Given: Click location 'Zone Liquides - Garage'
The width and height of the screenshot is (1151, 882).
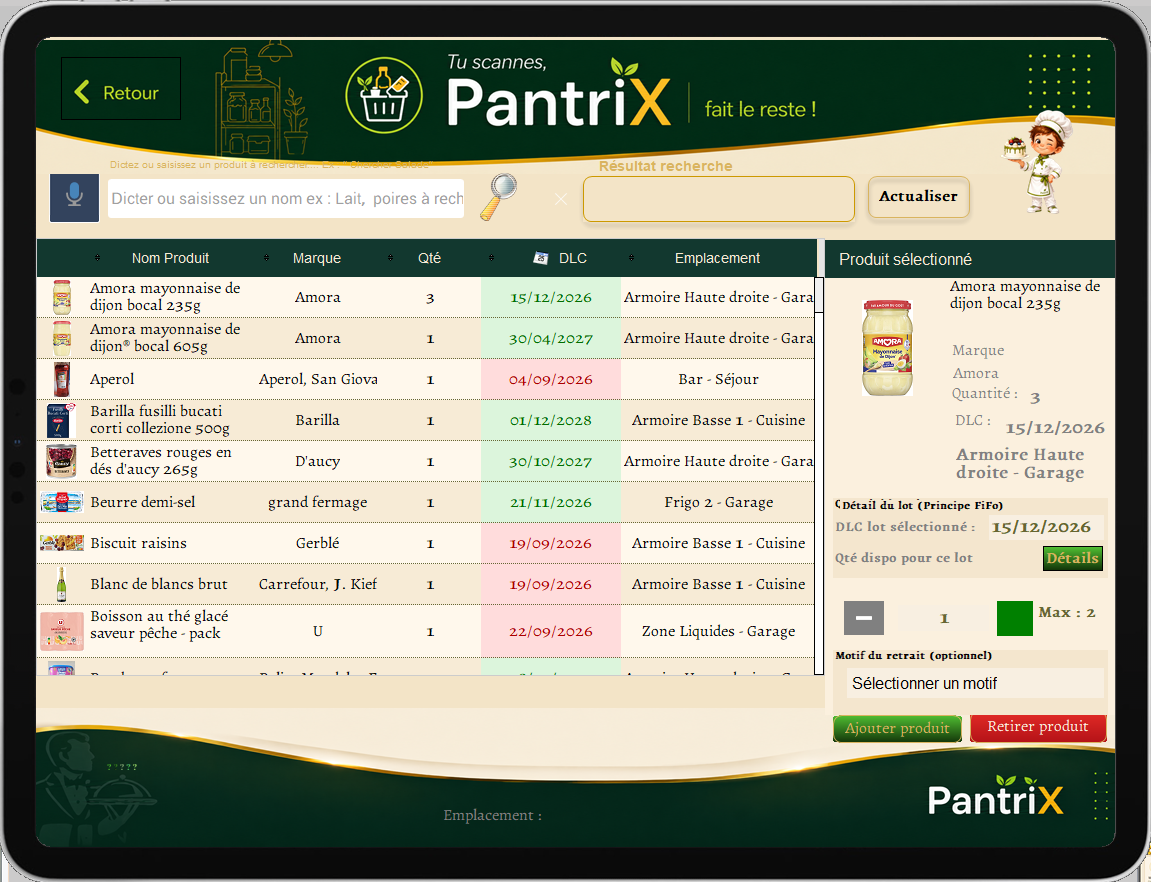Looking at the screenshot, I should [718, 631].
